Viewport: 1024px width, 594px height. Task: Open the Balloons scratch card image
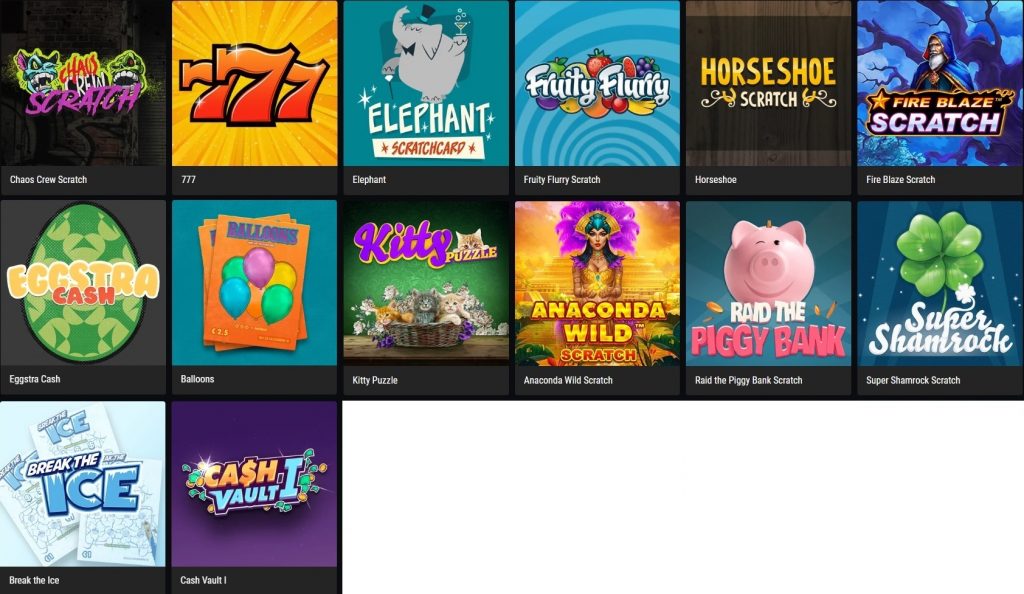(255, 283)
